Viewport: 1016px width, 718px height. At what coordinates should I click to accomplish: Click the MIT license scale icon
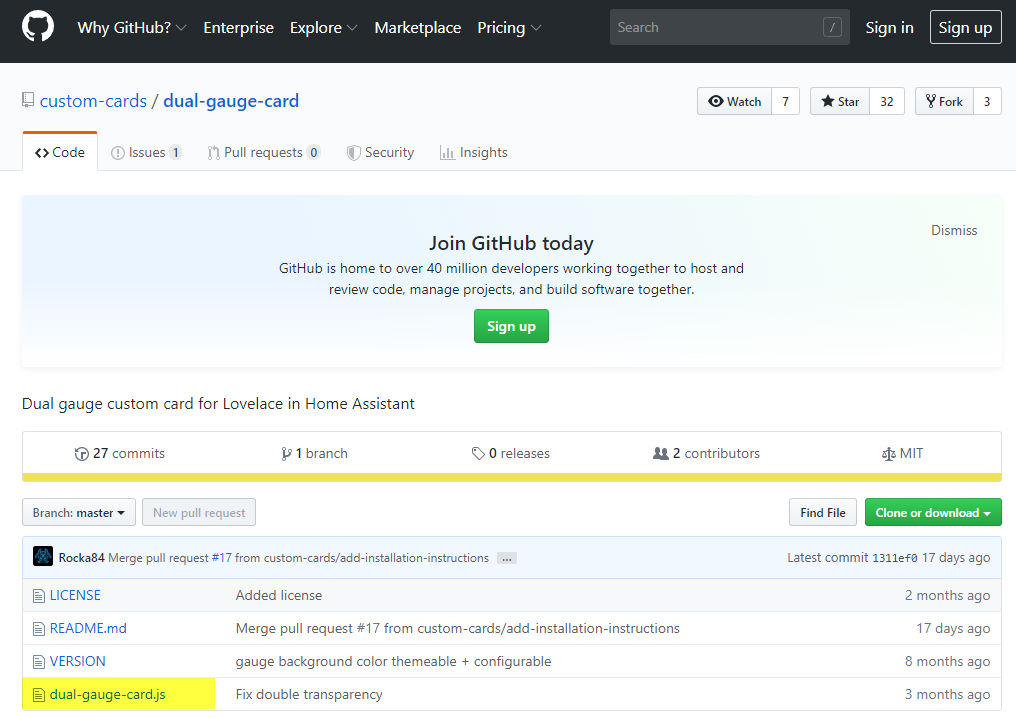tap(889, 454)
